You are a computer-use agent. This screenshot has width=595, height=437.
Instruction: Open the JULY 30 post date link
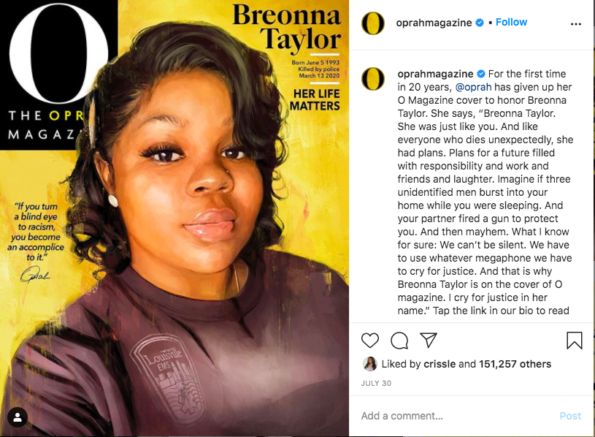click(x=376, y=383)
